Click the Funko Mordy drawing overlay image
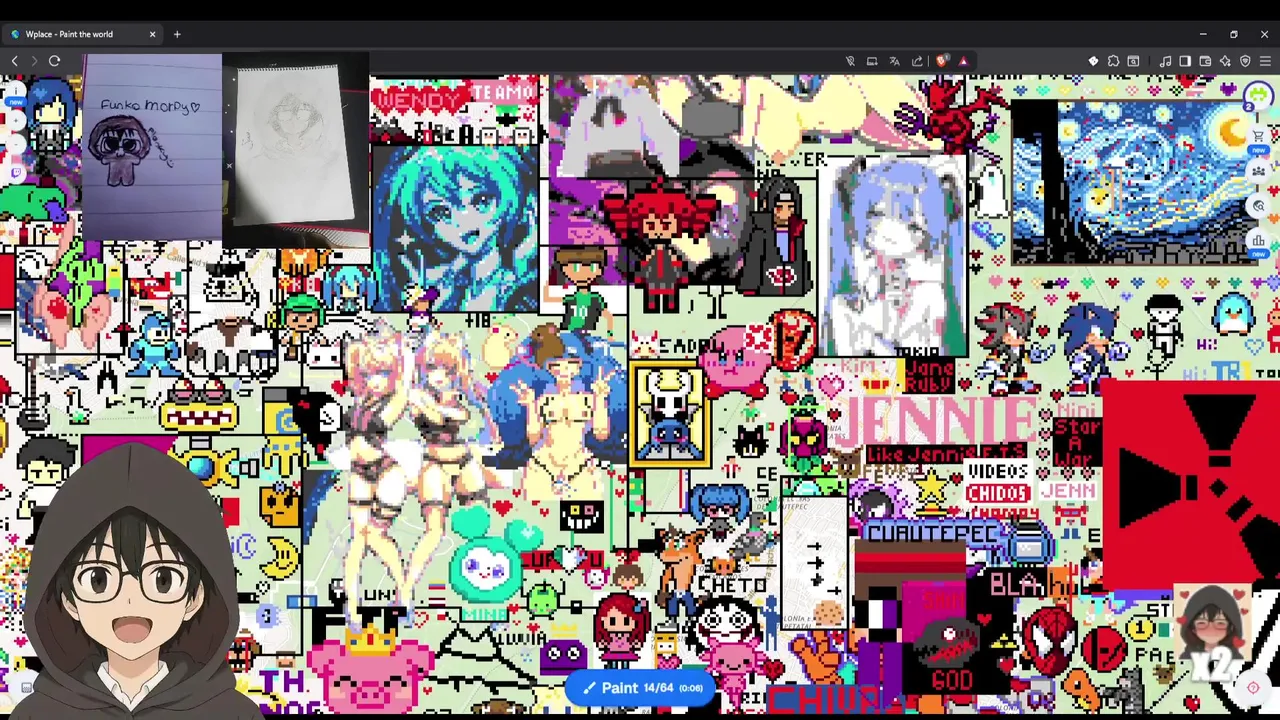Viewport: 1280px width, 720px height. [x=152, y=147]
